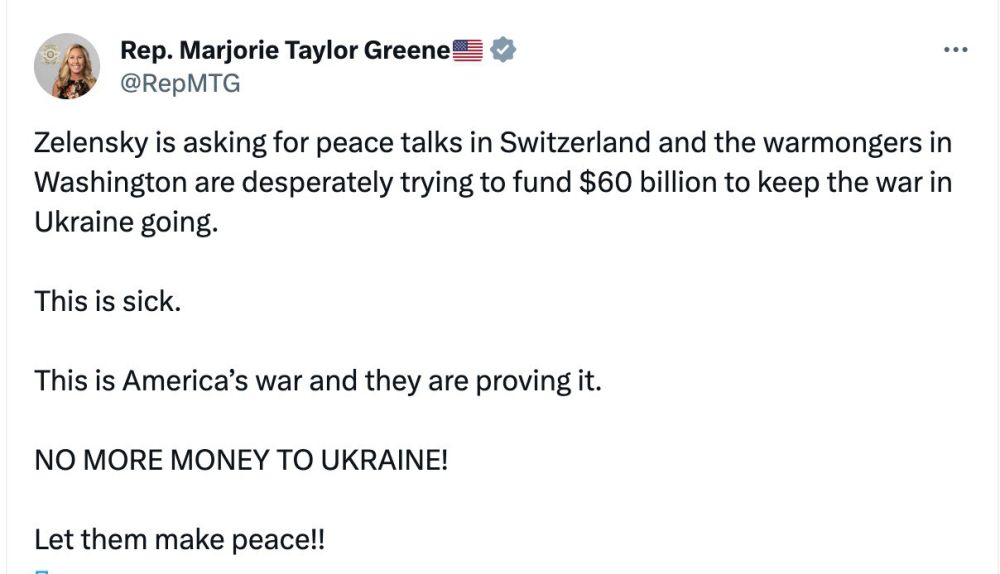Click the 'NO MORE MONEY TO UKRAINE!' line
Screen dimensions: 1000x574
click(x=241, y=460)
